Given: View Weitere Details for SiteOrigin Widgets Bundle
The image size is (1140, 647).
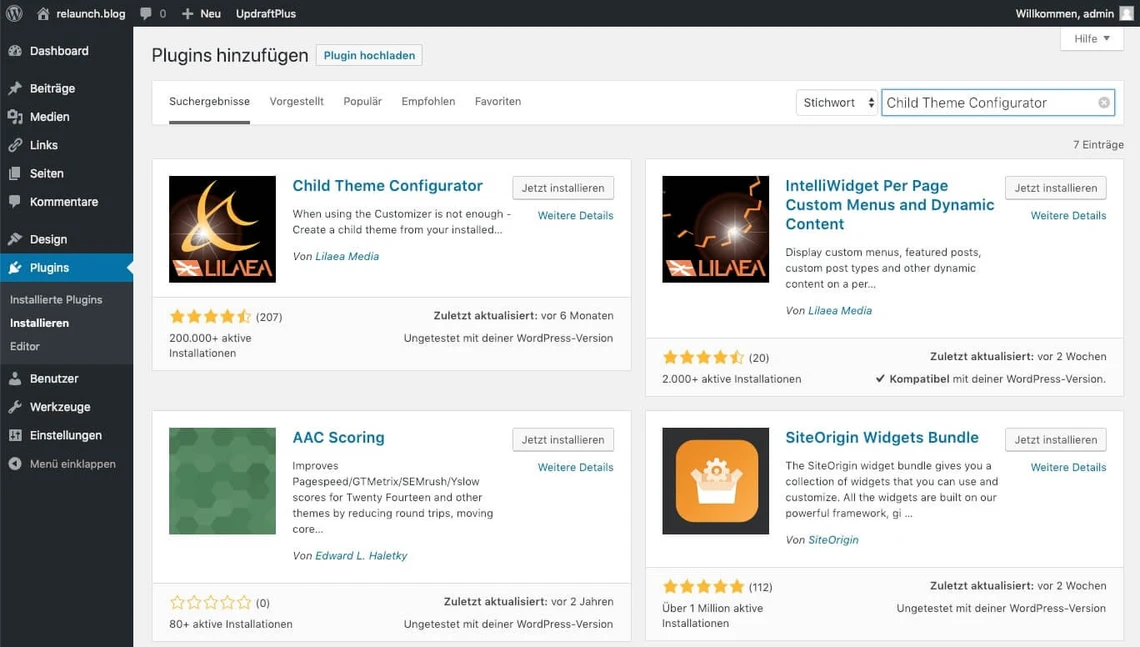Looking at the screenshot, I should pyautogui.click(x=1068, y=467).
